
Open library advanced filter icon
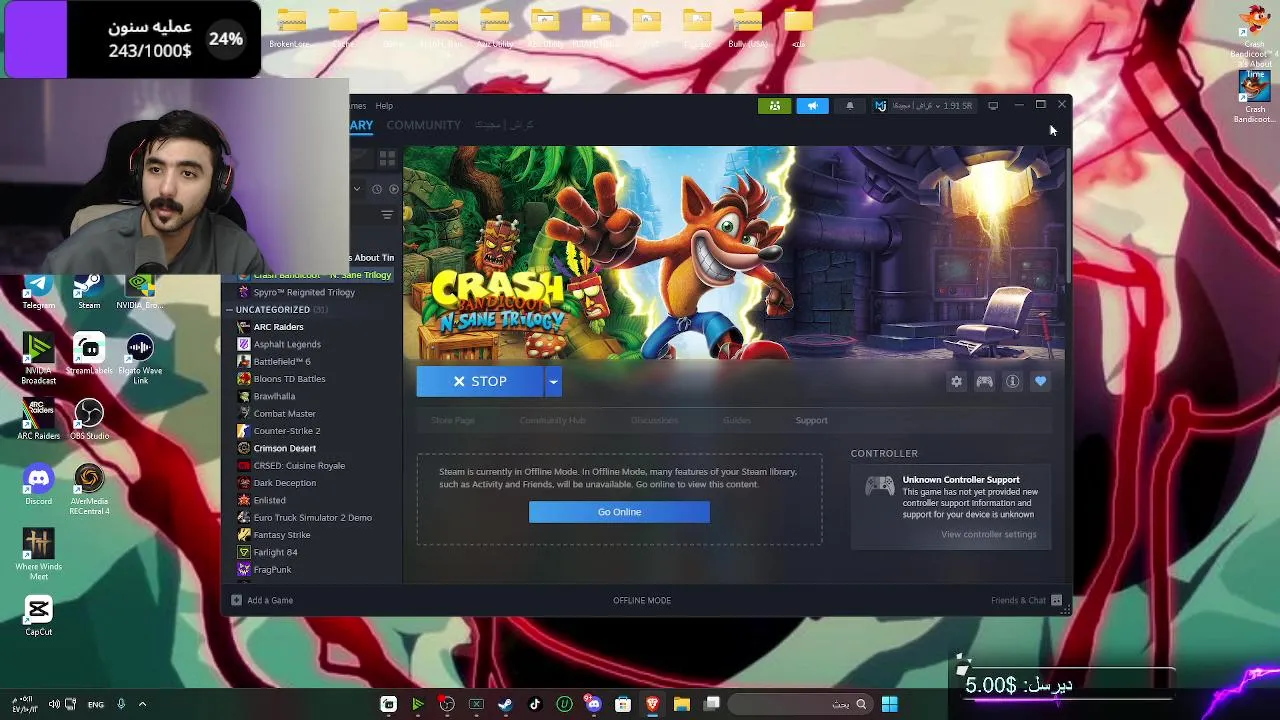(387, 215)
